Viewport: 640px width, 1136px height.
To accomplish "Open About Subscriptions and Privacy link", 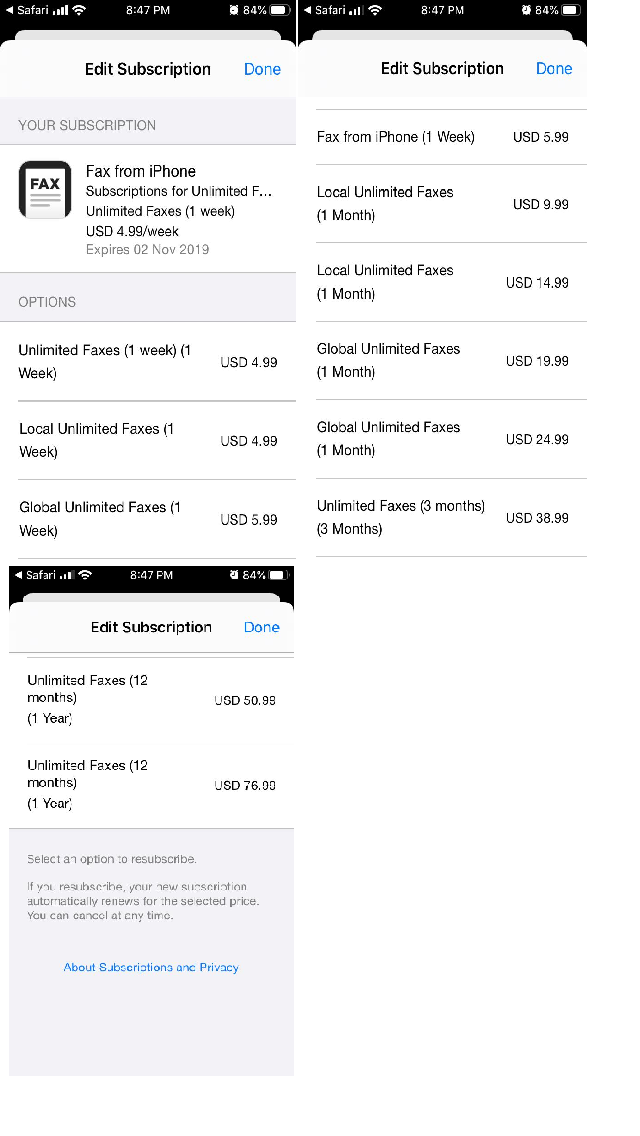I will 151,967.
